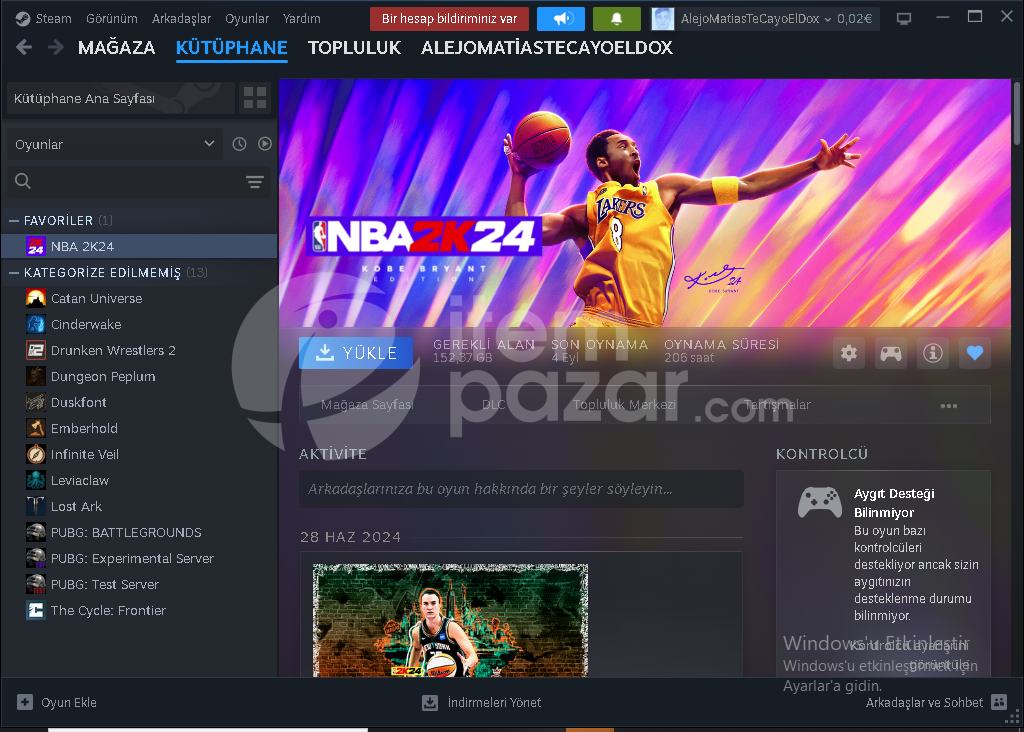Open the advanced filter lines icon
The width and height of the screenshot is (1024, 732).
pos(255,182)
